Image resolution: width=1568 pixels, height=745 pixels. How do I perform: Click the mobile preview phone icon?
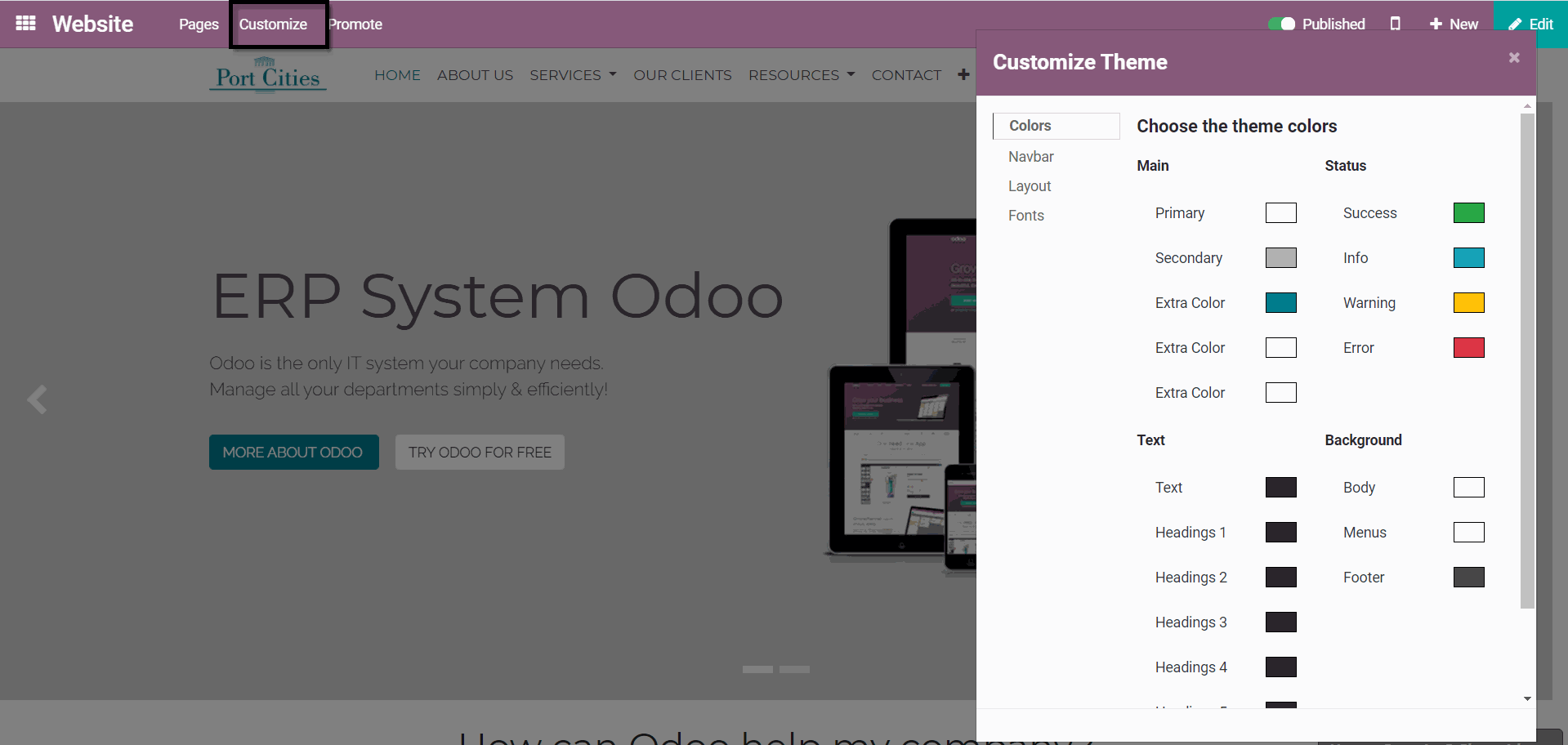point(1395,24)
